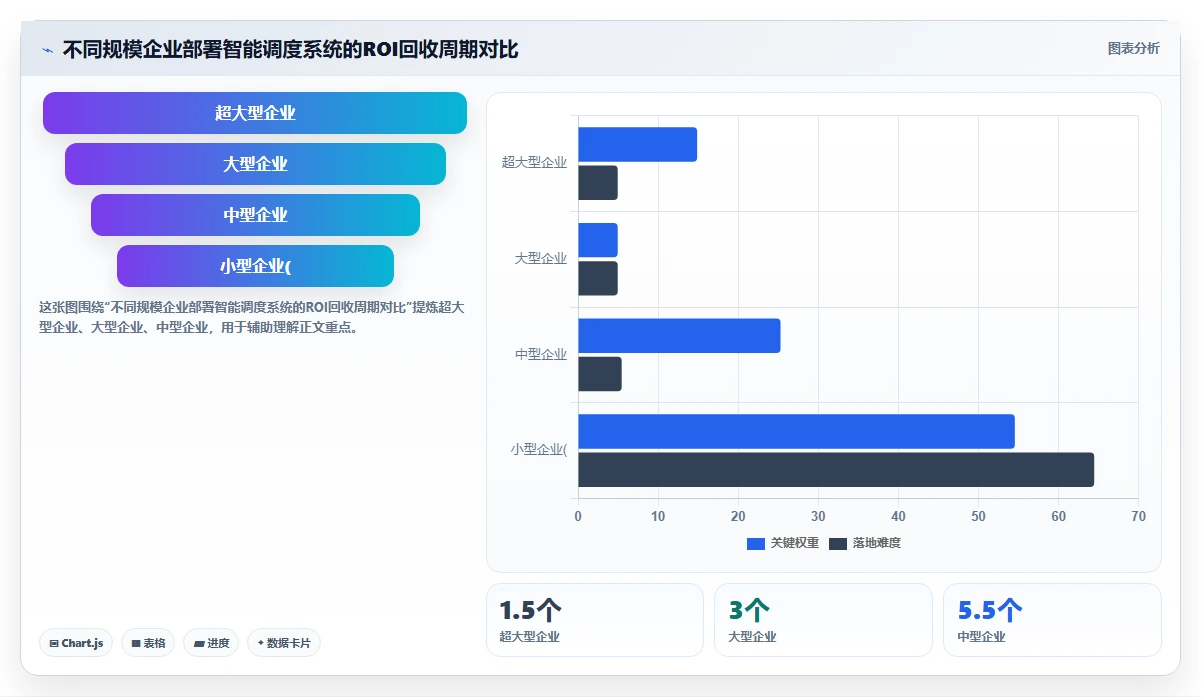The width and height of the screenshot is (1201, 697).
Task: Click the chart title heading text
Action: [x=291, y=49]
